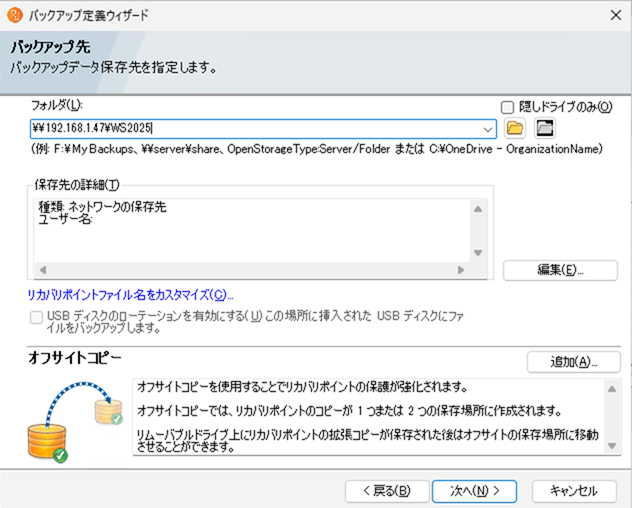Click the network folder browse icon

click(545, 128)
